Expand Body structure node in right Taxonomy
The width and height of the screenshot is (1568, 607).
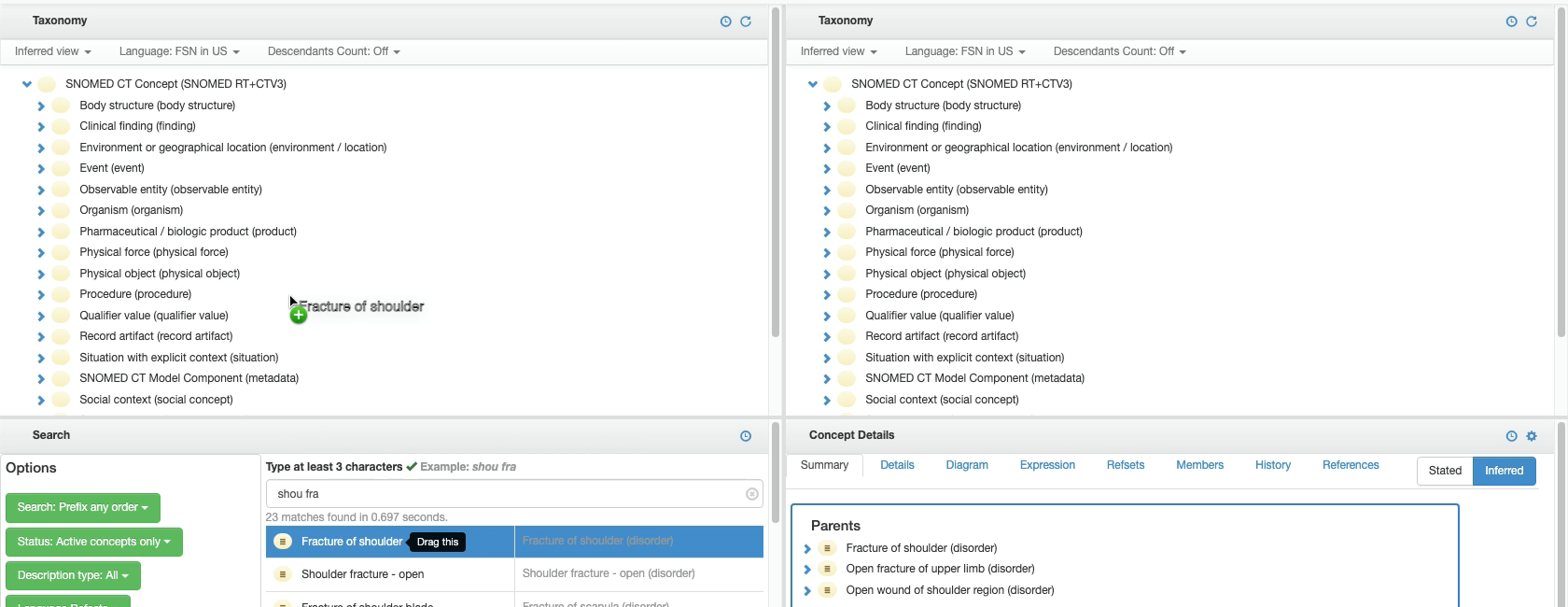[827, 106]
